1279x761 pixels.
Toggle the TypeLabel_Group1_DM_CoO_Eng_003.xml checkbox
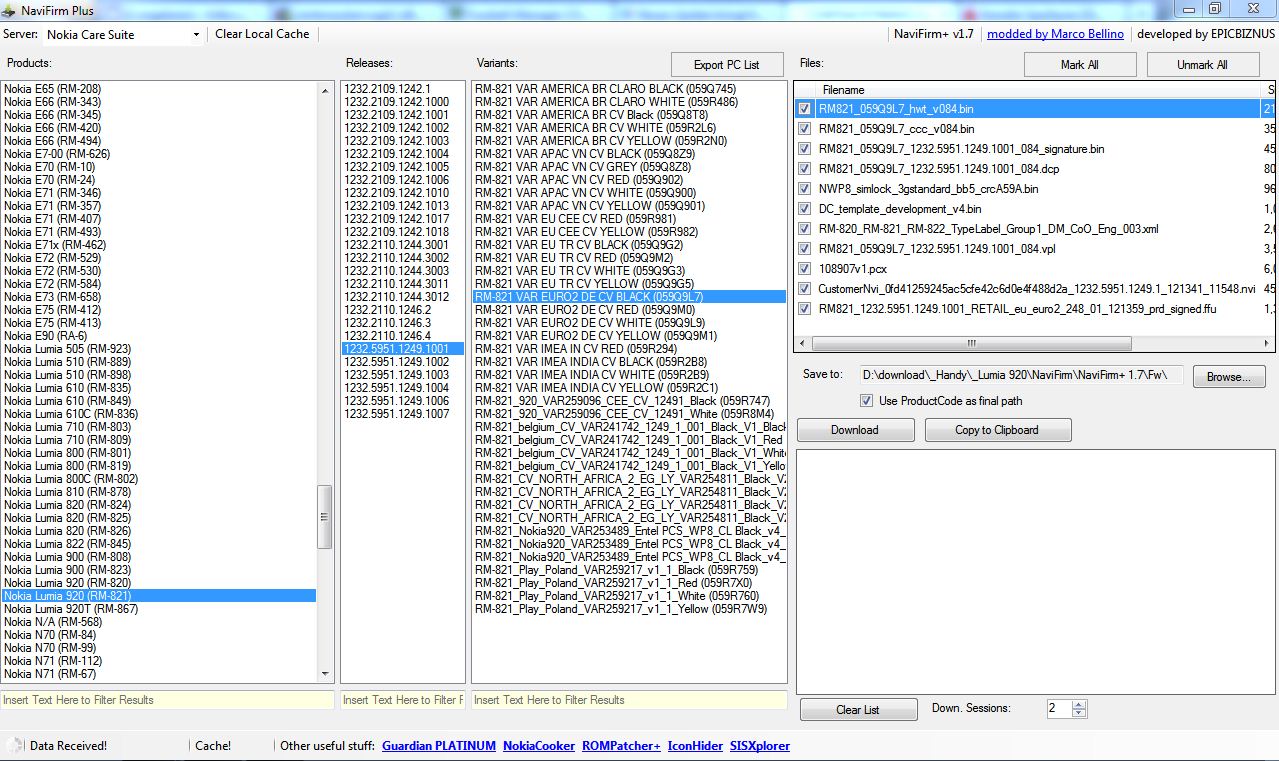tap(805, 229)
